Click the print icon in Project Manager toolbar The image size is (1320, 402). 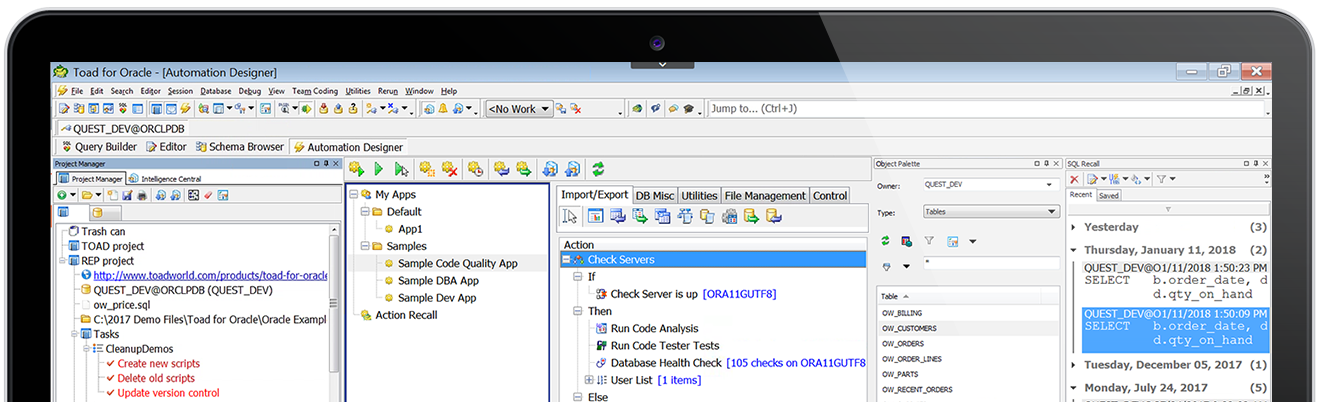pos(143,195)
